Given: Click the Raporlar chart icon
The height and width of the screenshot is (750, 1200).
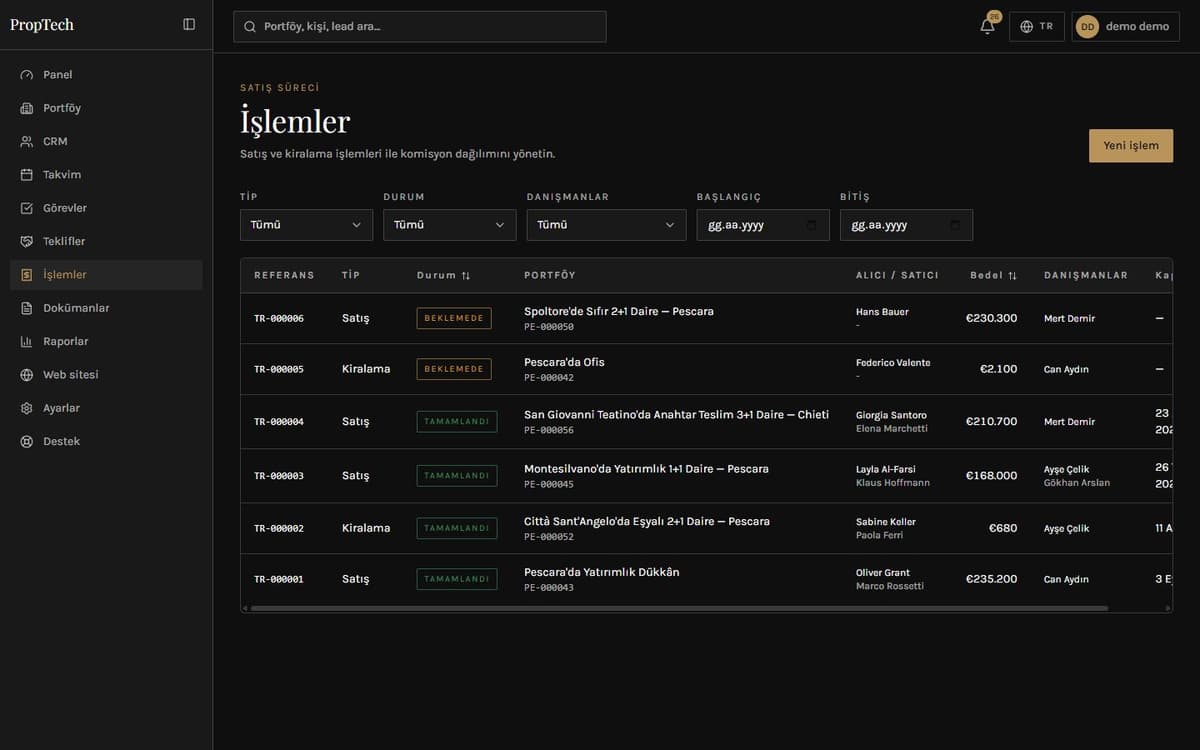Looking at the screenshot, I should [x=27, y=342].
